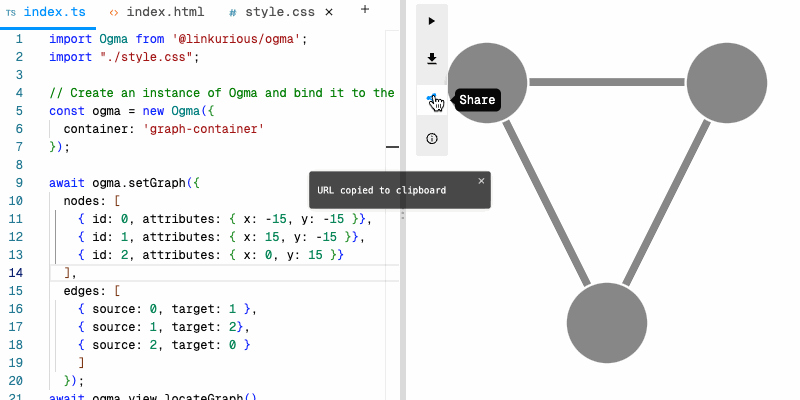Click the download icon in the toolbar
The height and width of the screenshot is (400, 800).
coord(432,59)
